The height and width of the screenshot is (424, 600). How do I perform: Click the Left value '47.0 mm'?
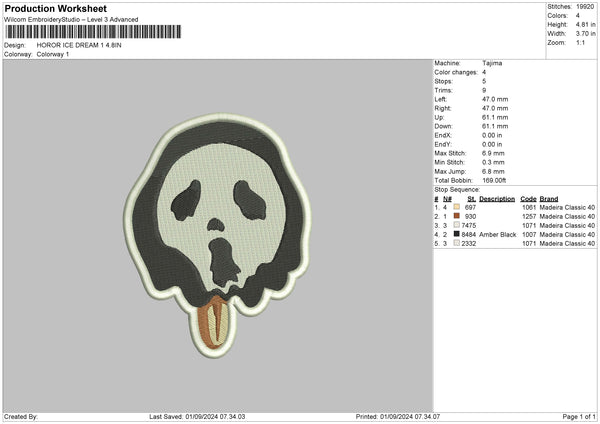(x=495, y=99)
